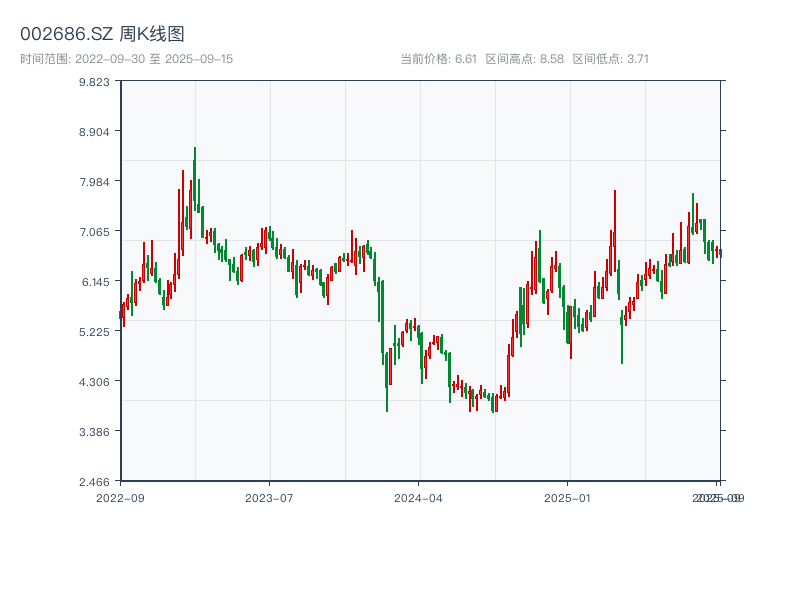Click the chart title 002686.SZ 周K线图
Screen dimensions: 800x600
(x=102, y=34)
